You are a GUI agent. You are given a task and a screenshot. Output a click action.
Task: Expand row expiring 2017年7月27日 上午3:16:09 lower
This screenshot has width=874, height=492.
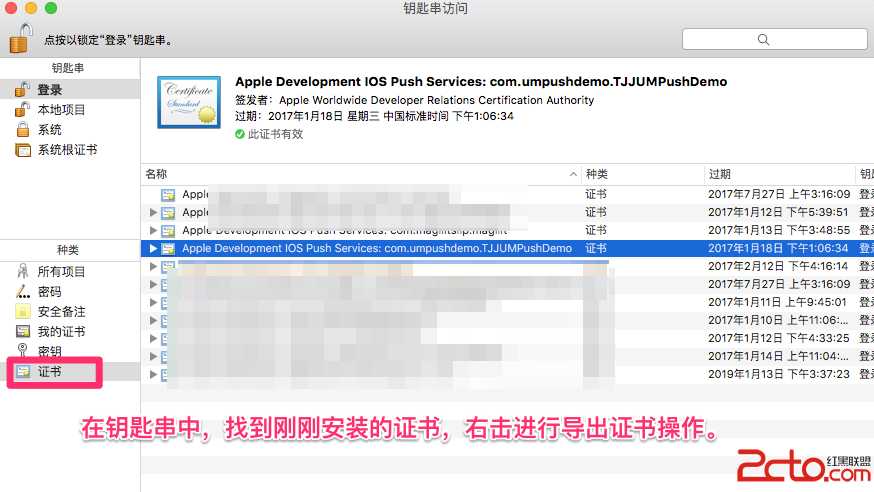click(x=153, y=284)
